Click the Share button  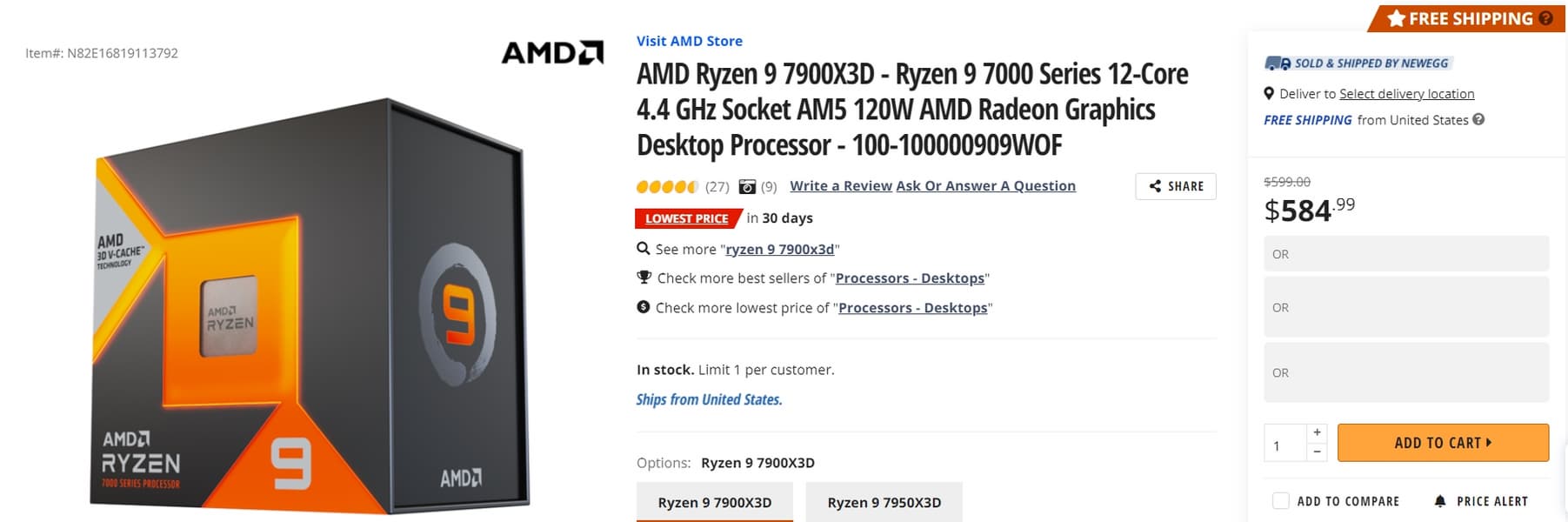point(1175,186)
